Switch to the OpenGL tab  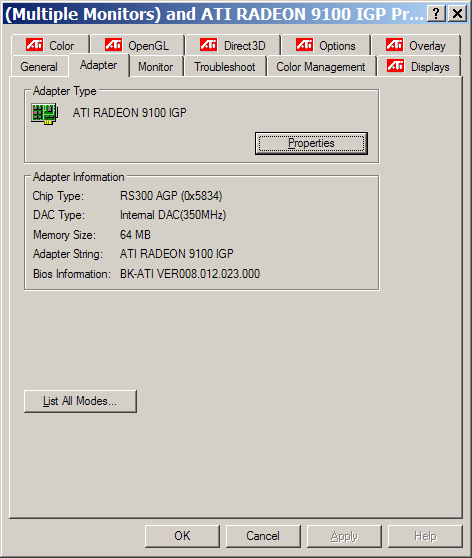[x=137, y=45]
